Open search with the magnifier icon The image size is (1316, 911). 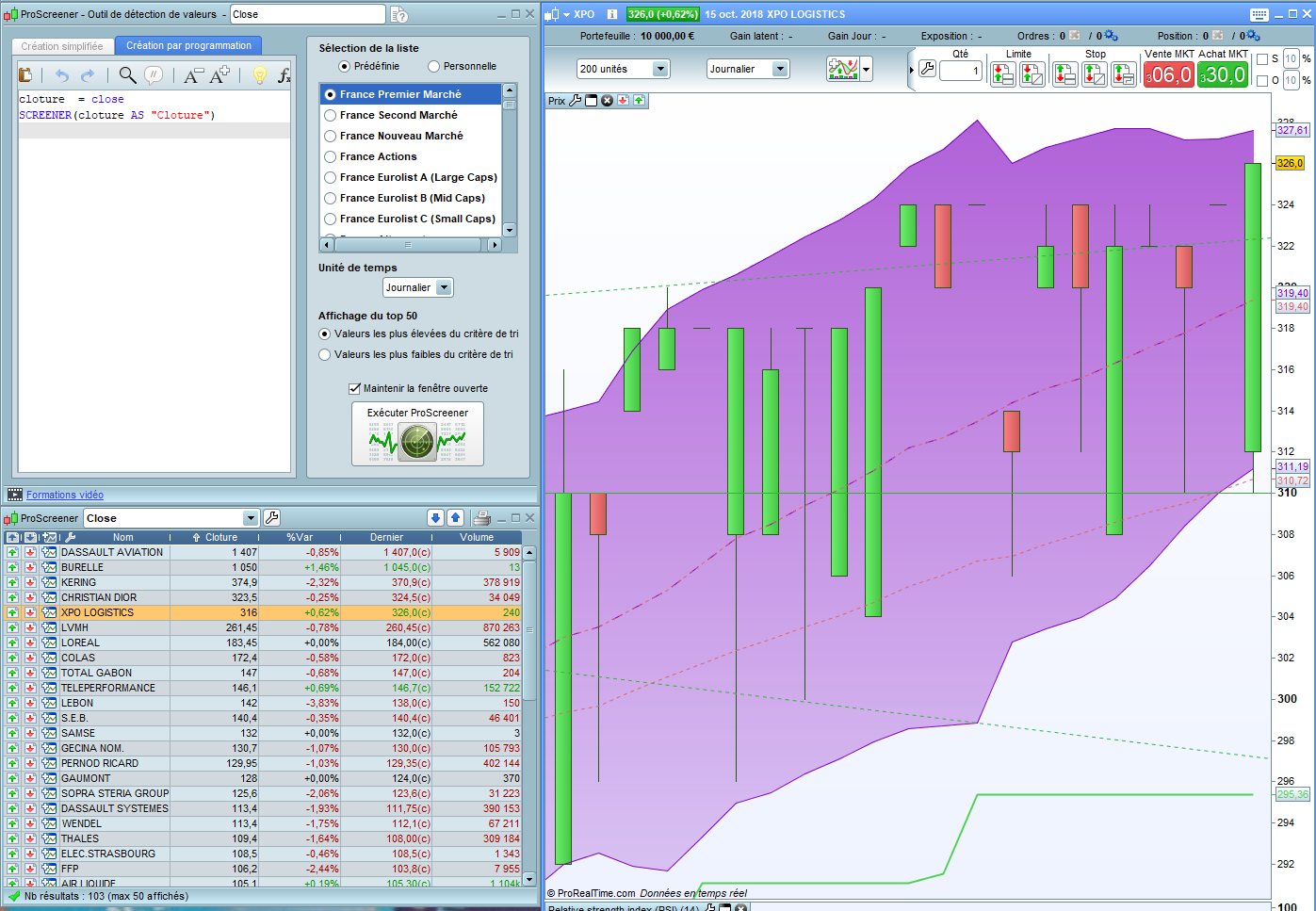click(127, 75)
